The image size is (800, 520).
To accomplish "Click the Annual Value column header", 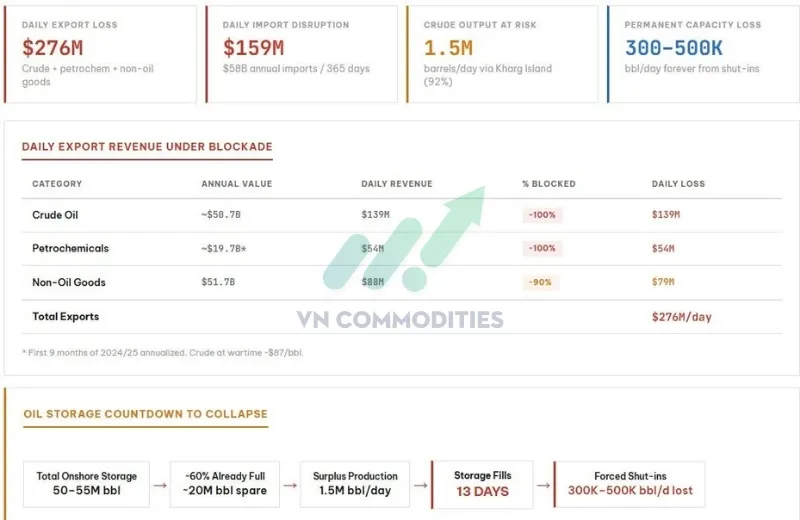I will [x=236, y=184].
